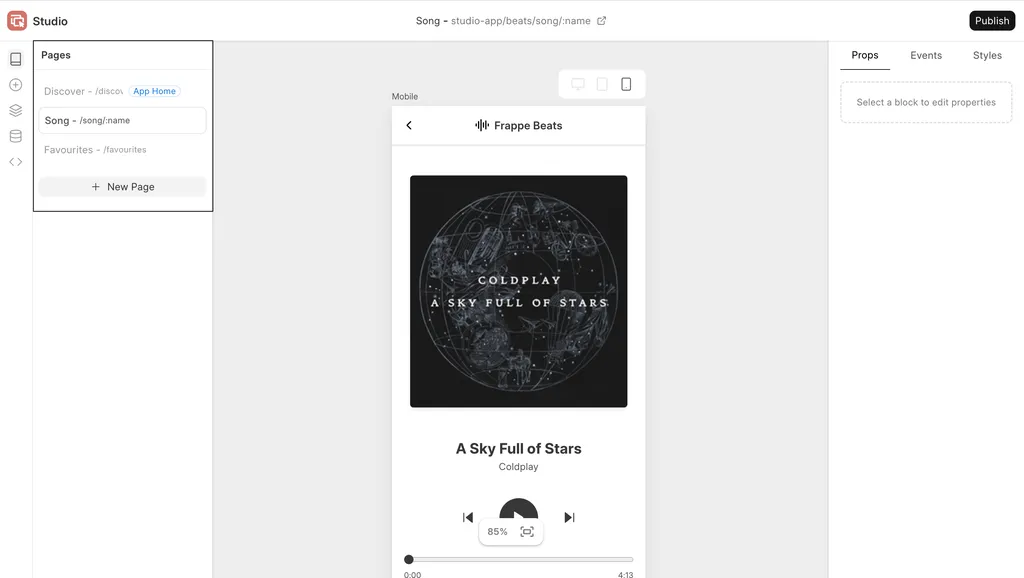Viewport: 1024px width, 578px height.
Task: Click the Publish button
Action: coord(992,21)
